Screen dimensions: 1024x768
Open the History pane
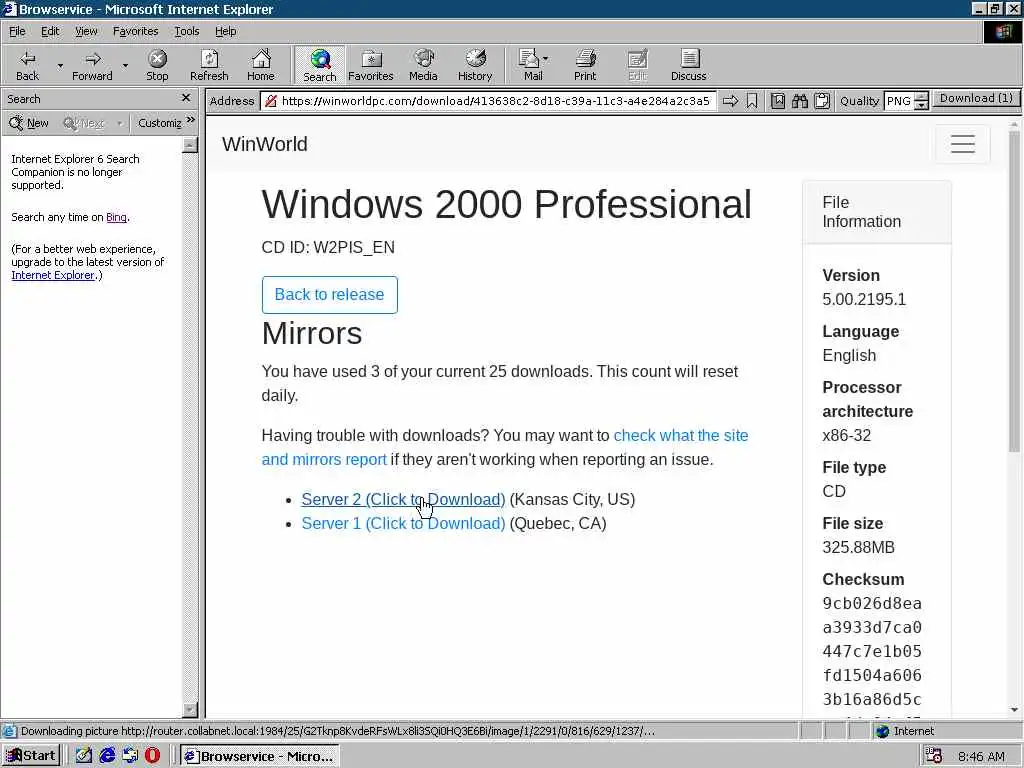click(475, 65)
